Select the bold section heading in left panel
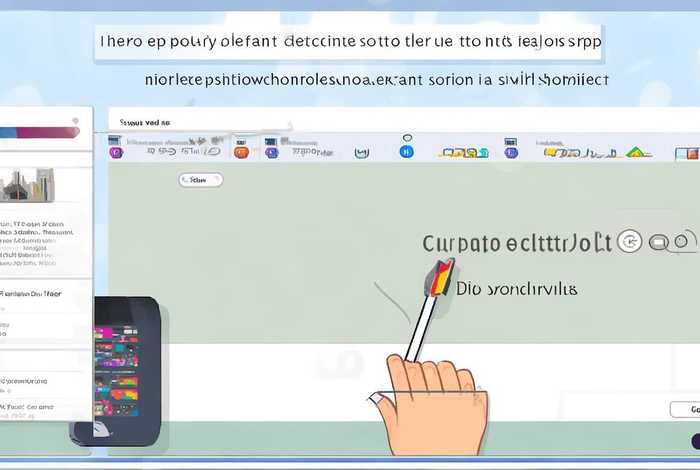700x470 pixels. (x=30, y=295)
